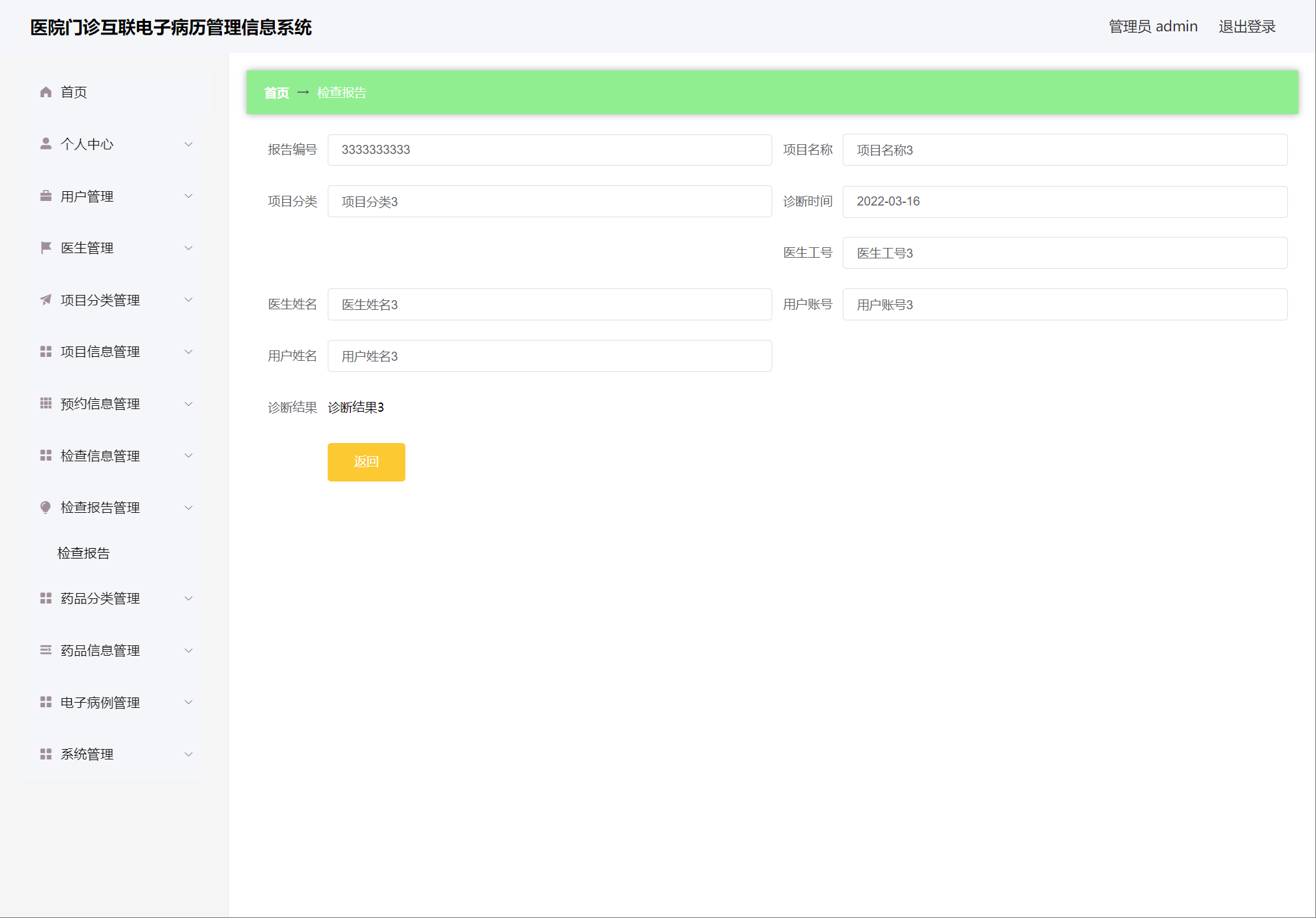
Task: Click 退出登录 to log out
Action: coord(1246,27)
